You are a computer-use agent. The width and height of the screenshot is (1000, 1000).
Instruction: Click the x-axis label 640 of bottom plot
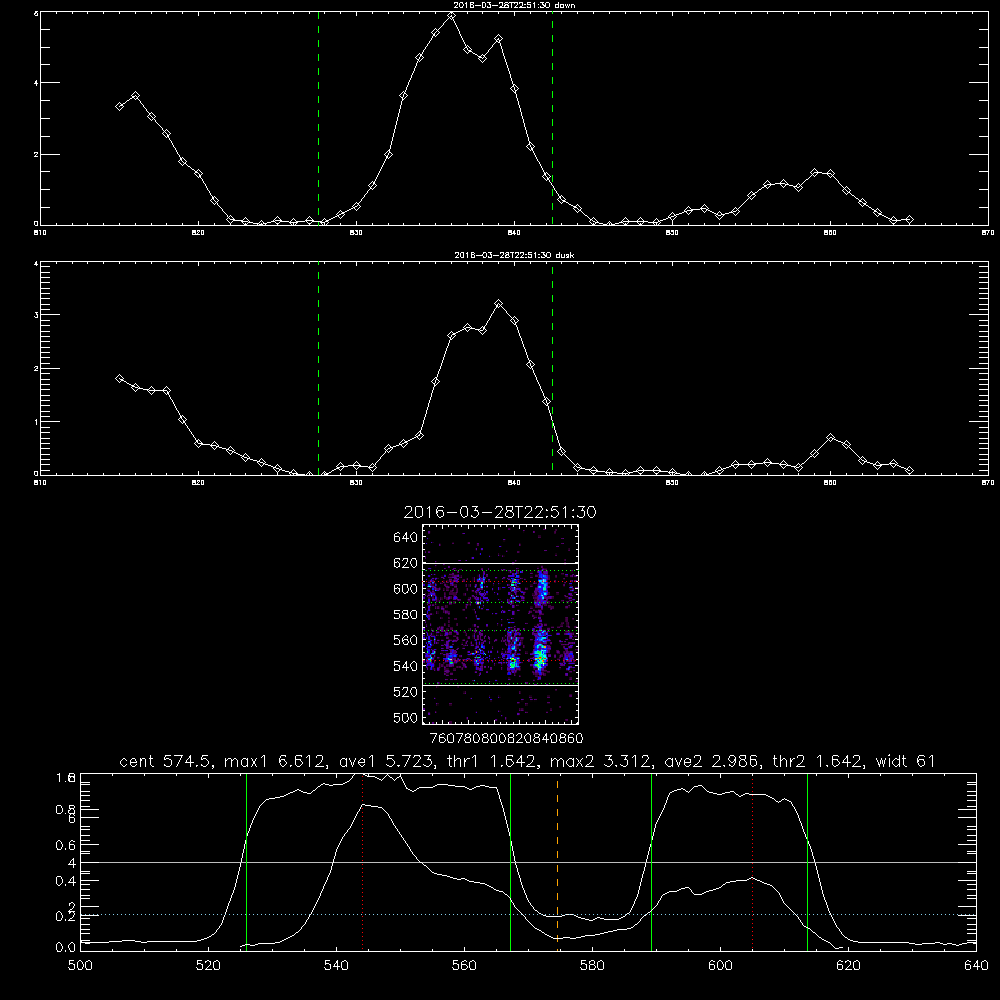click(976, 966)
